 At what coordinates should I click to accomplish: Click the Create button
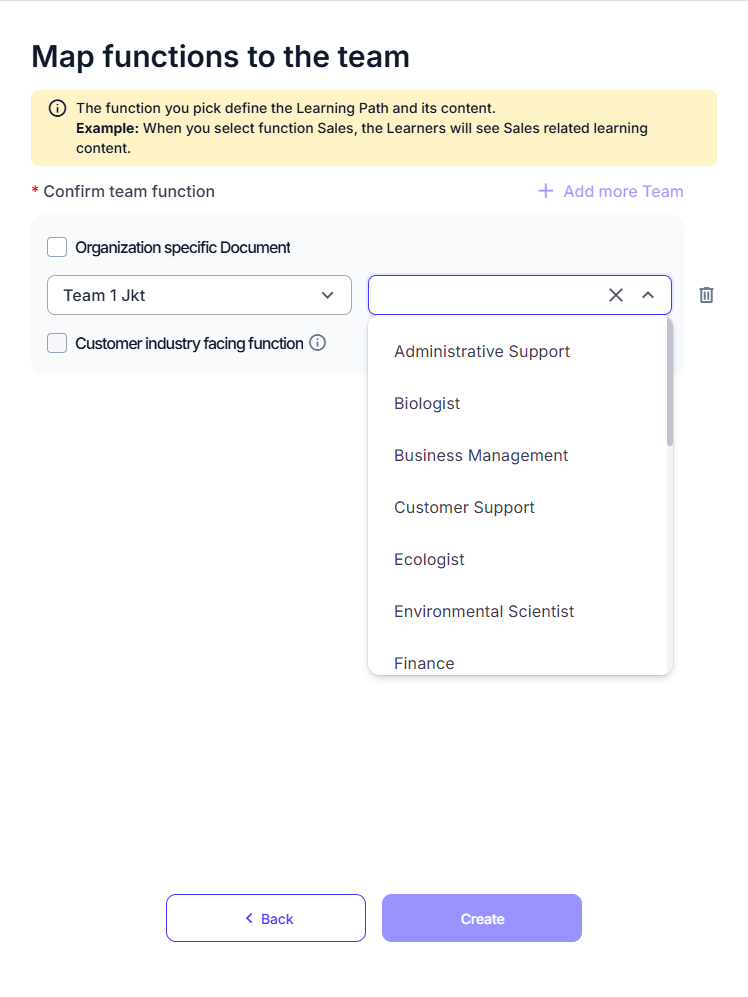click(481, 918)
